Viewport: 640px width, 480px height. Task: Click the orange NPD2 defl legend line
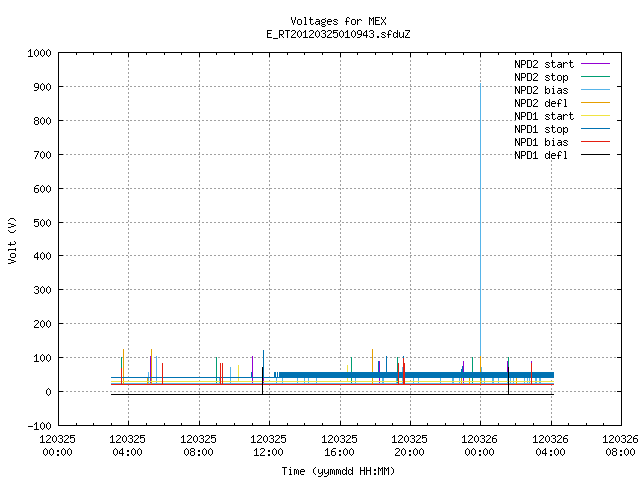point(595,102)
